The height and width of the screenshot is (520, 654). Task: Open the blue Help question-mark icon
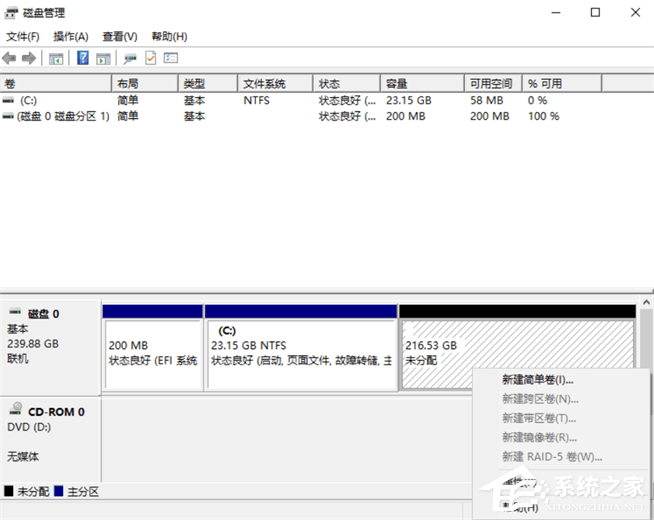pyautogui.click(x=83, y=58)
